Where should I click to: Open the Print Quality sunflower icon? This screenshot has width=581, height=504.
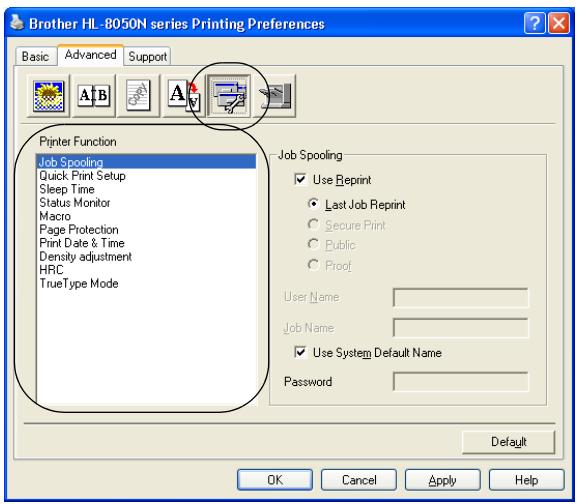pos(48,96)
